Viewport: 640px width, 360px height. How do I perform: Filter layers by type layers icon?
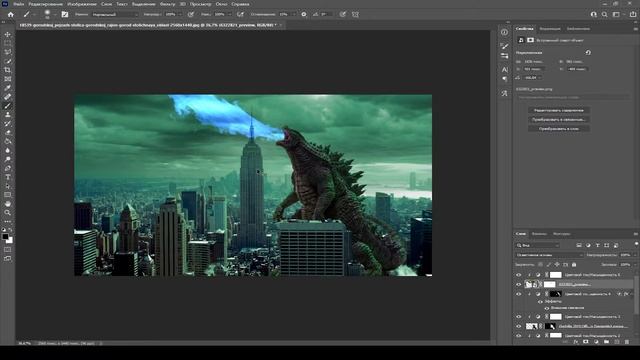coord(597,245)
